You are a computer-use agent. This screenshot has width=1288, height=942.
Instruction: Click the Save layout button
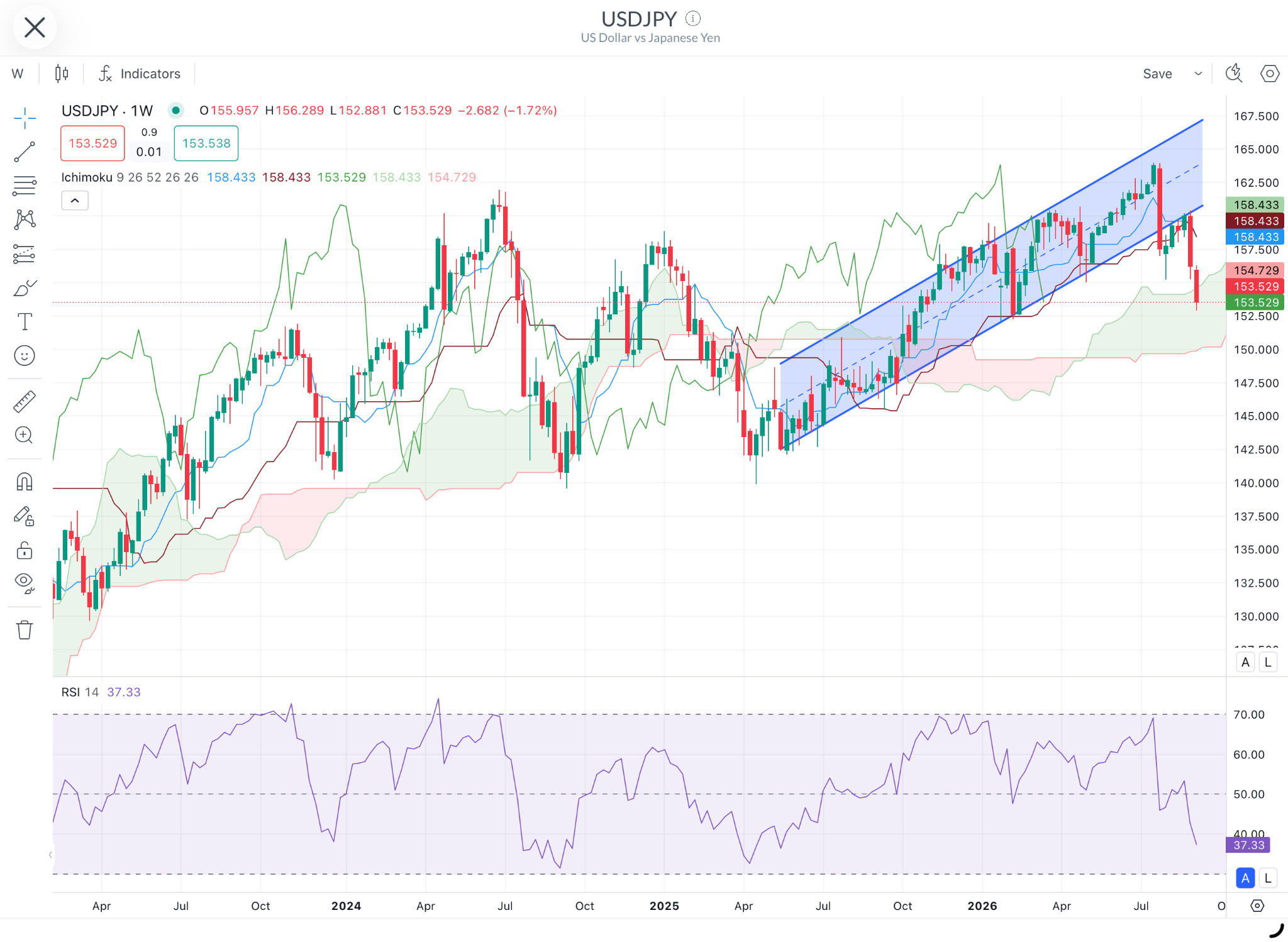click(x=1157, y=74)
